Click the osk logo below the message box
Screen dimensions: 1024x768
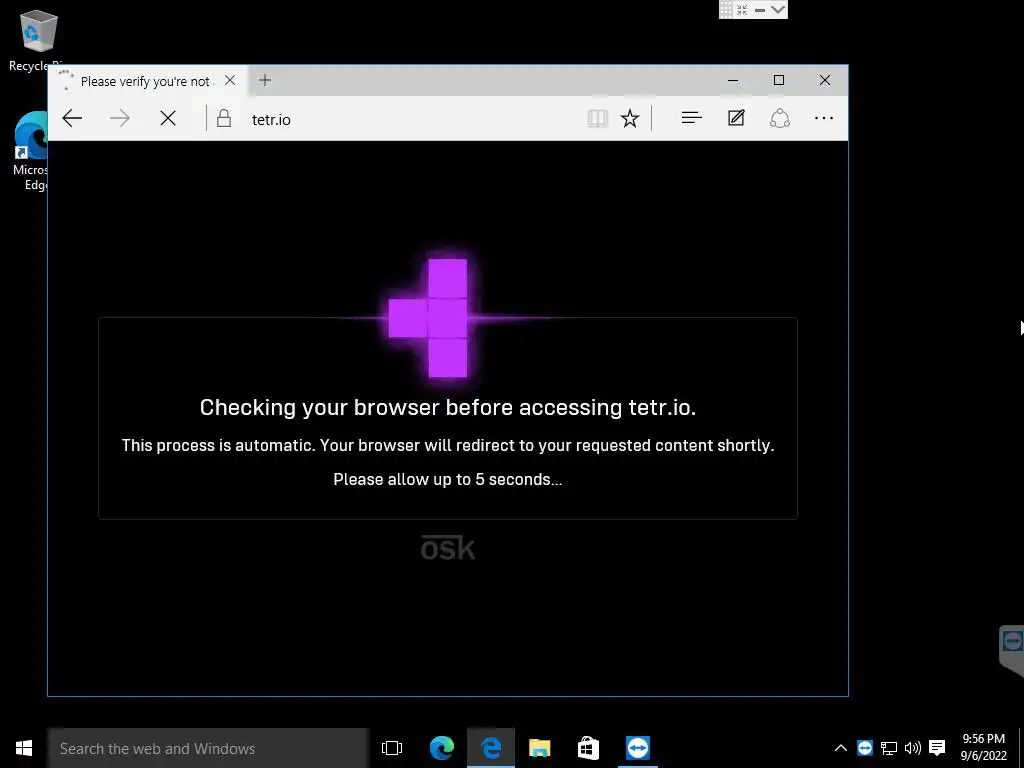click(448, 547)
